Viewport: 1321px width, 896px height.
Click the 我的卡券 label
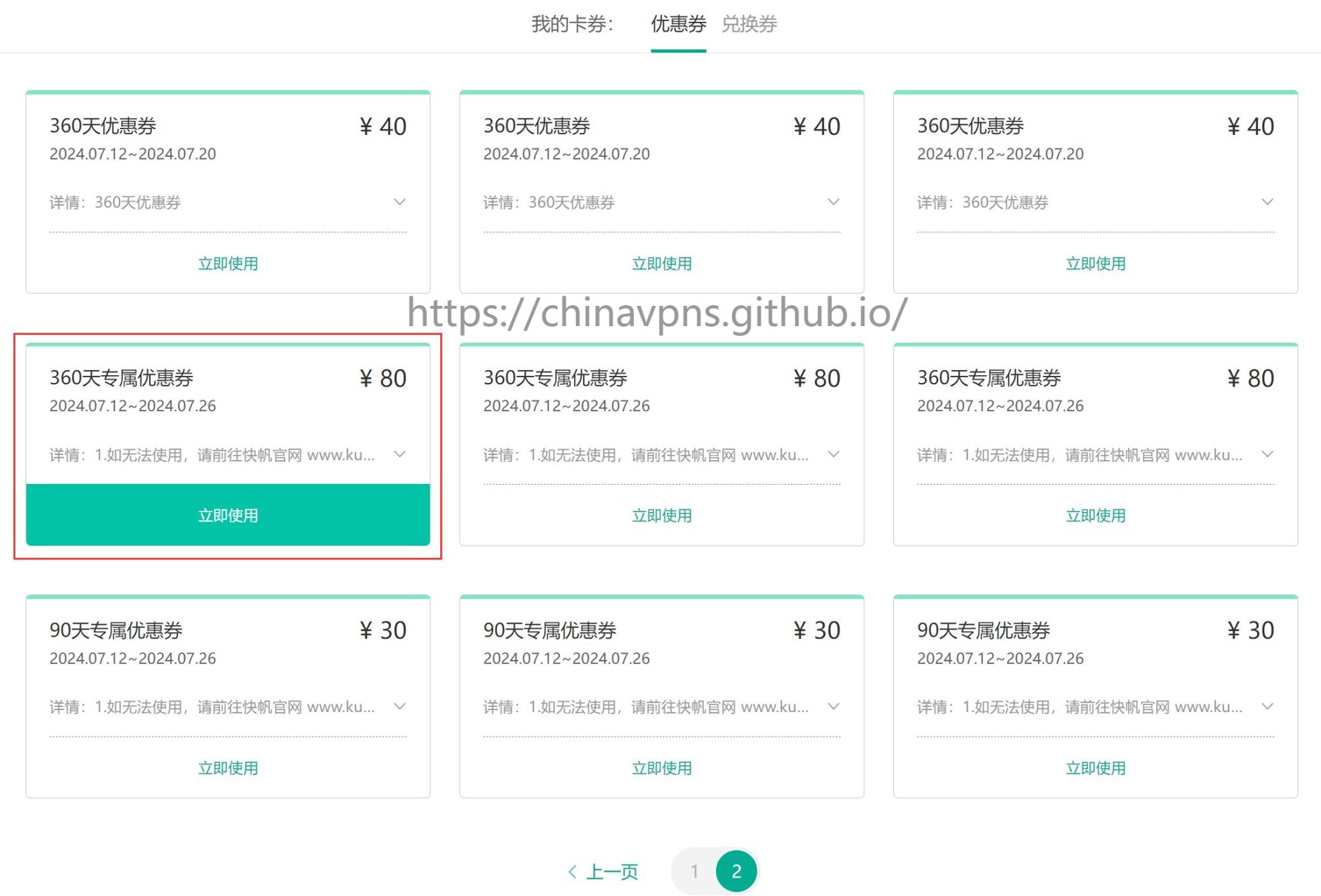572,25
